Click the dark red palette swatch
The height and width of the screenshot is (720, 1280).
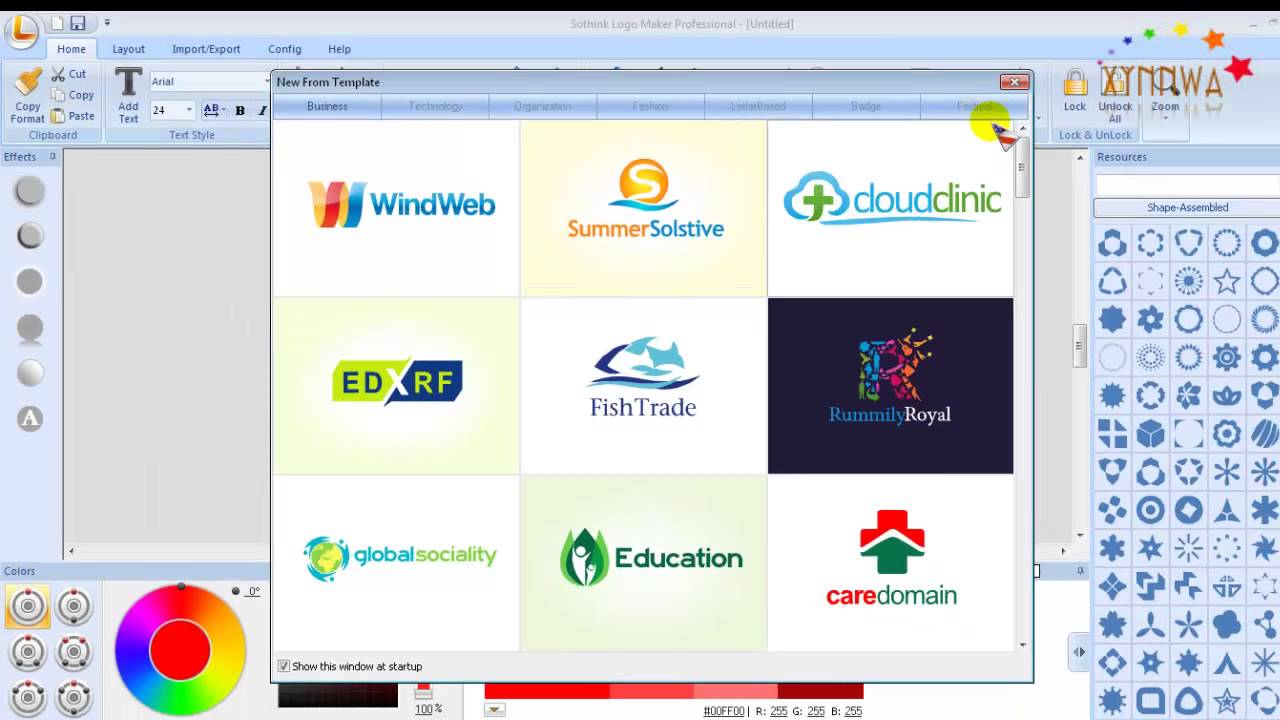point(820,691)
